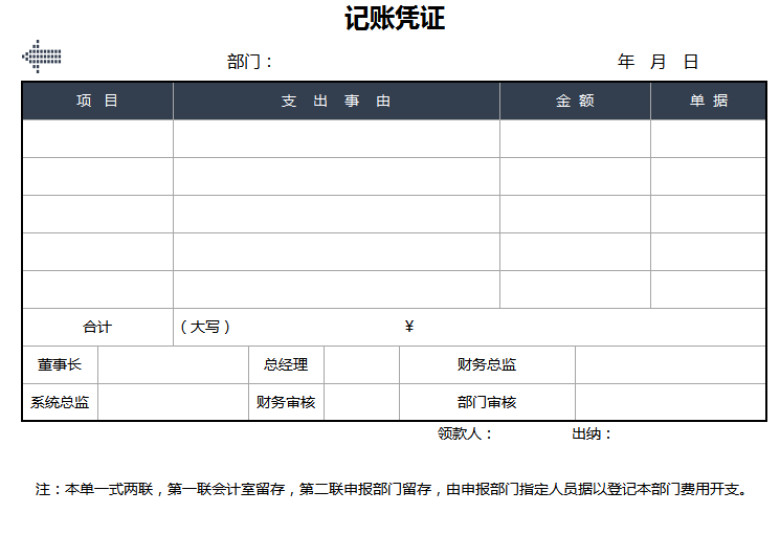Screen dimensions: 780x535
Task: Click empty signature cell beside 部门审核
Action: point(671,402)
